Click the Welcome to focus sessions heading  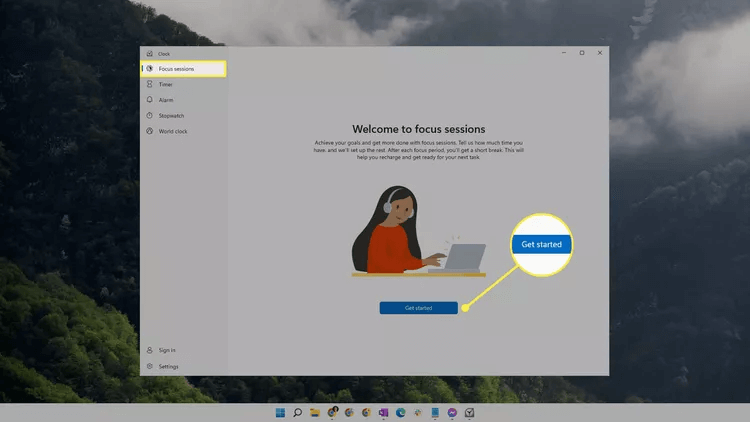(x=419, y=129)
